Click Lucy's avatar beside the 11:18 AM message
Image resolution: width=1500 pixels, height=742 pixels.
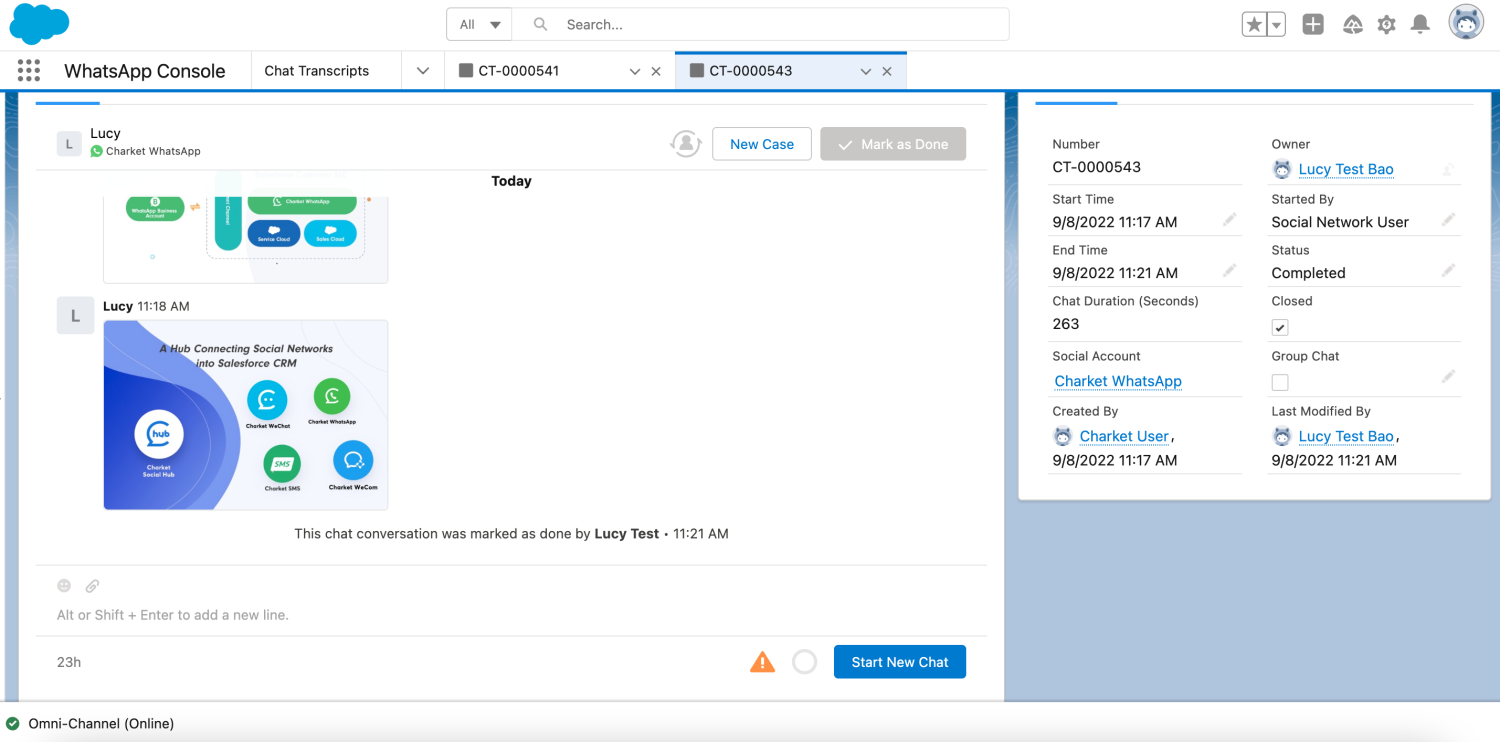[75, 316]
